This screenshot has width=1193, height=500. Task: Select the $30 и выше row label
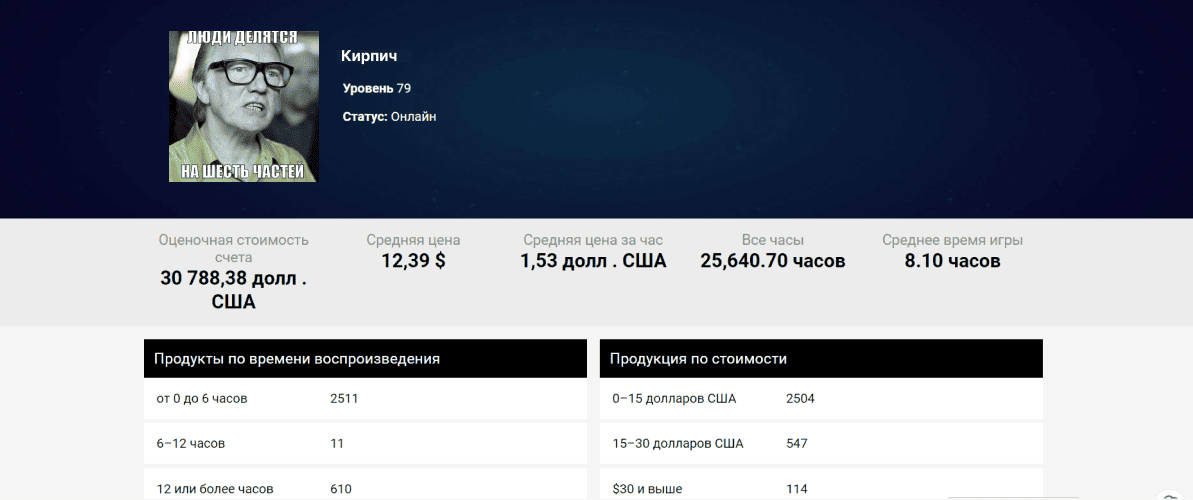point(647,489)
